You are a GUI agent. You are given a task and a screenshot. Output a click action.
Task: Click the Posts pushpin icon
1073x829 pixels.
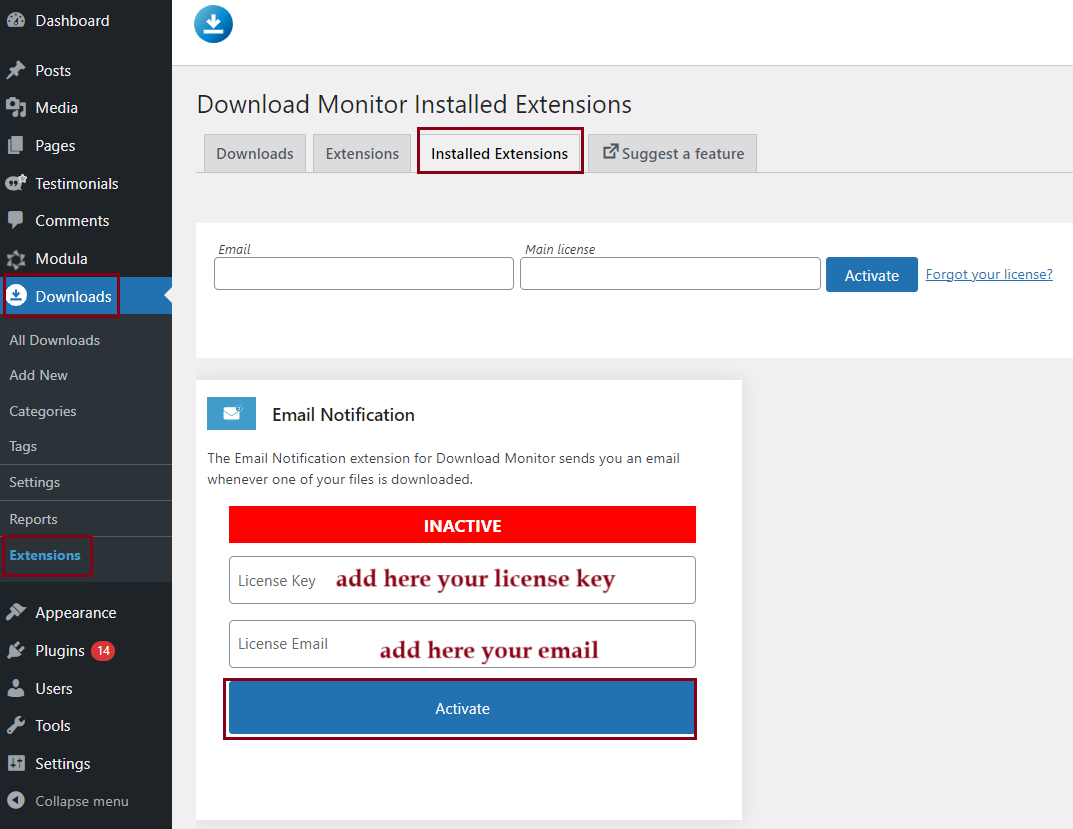click(x=16, y=71)
